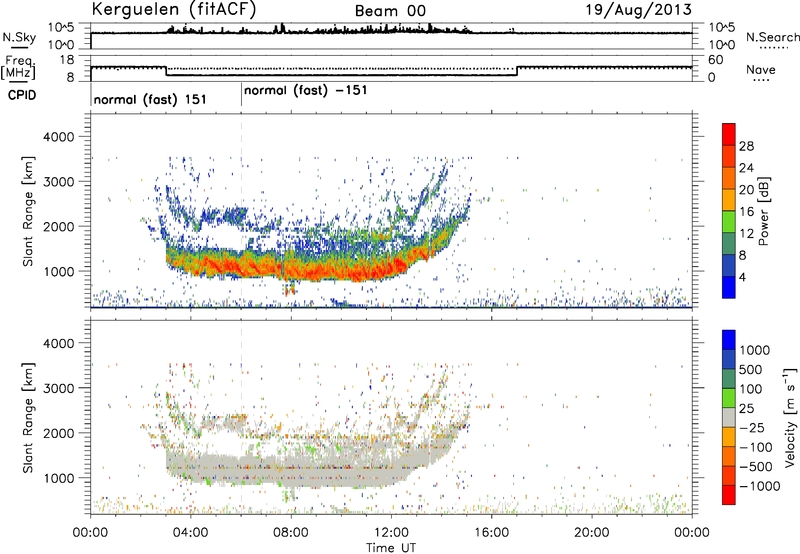Click the 'Freq. [MHz]' axis label
This screenshot has width=800, height=554.
pyautogui.click(x=18, y=68)
